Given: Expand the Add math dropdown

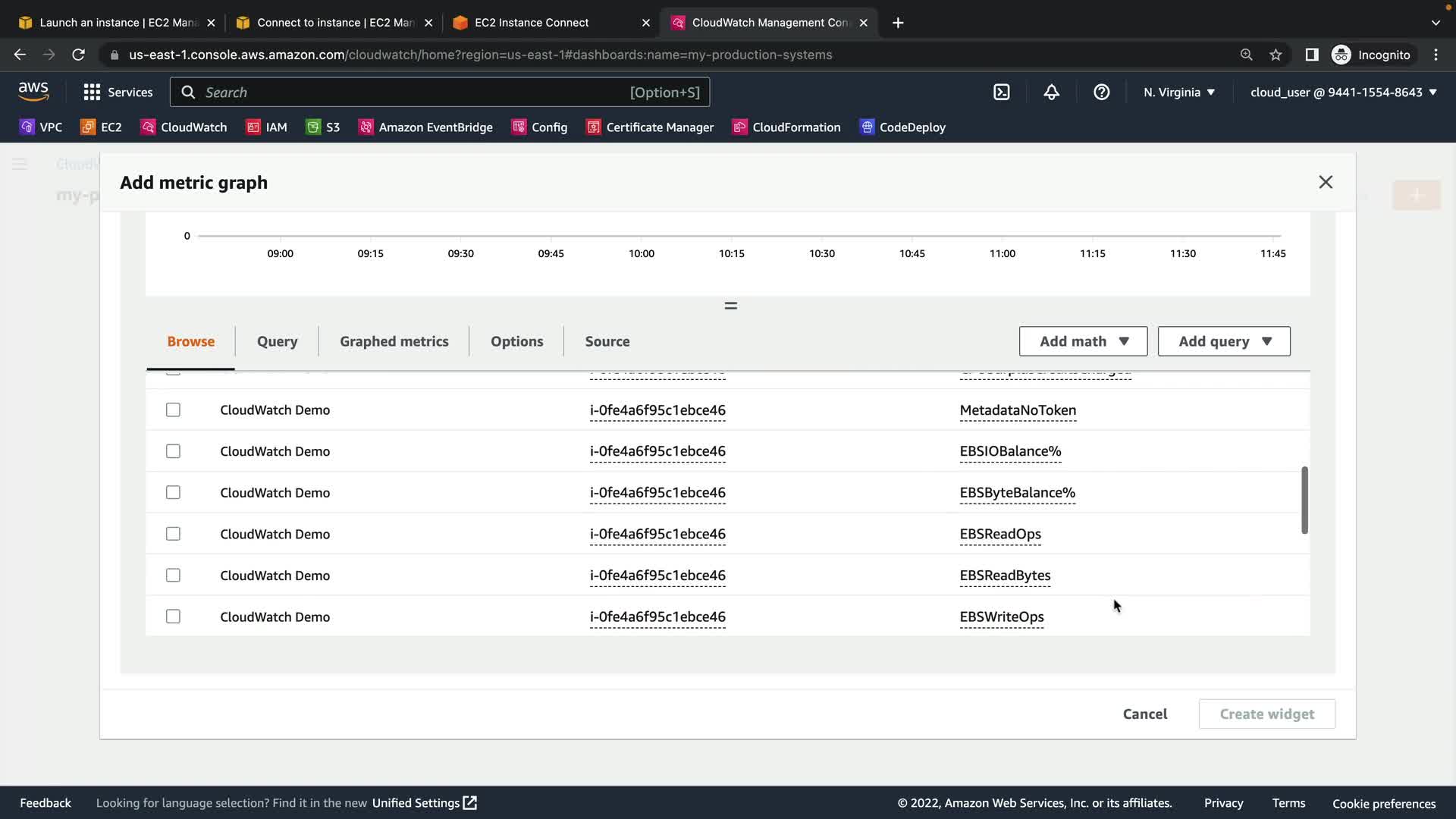Looking at the screenshot, I should pyautogui.click(x=1083, y=341).
